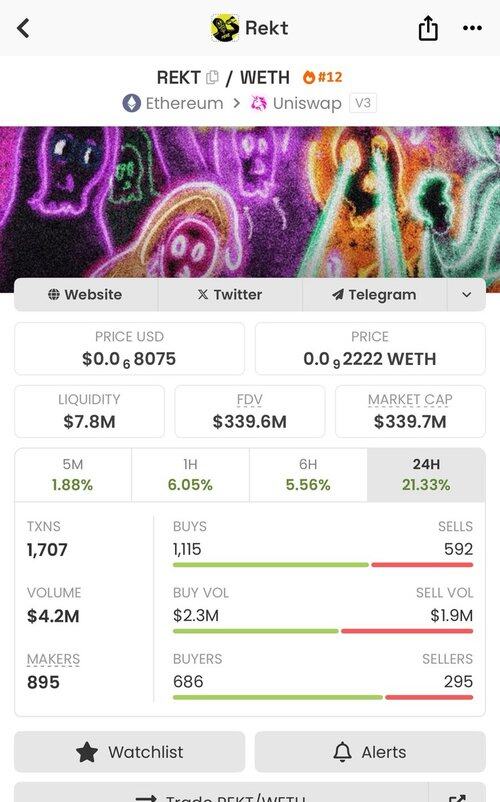Select the 24H timeframe tab
The height and width of the screenshot is (802, 500).
(426, 475)
